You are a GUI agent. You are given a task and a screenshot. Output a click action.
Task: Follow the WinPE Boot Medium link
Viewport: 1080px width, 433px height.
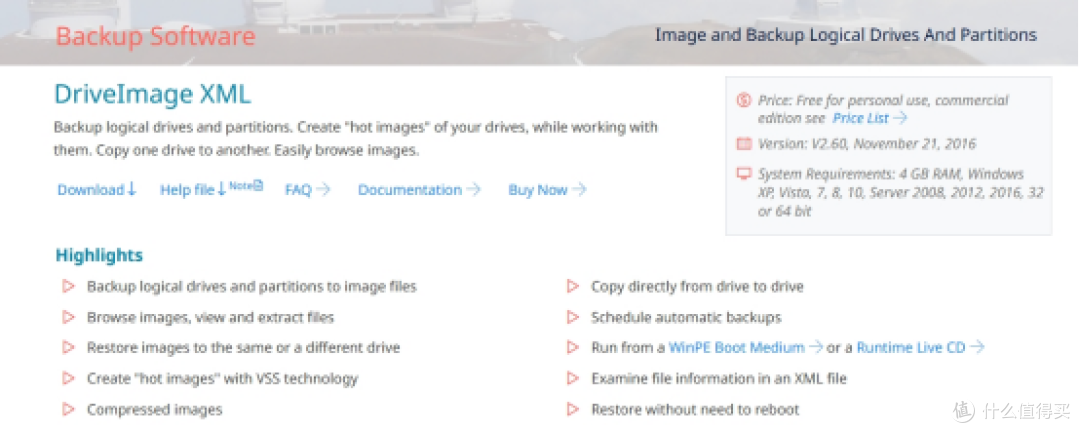tap(745, 348)
